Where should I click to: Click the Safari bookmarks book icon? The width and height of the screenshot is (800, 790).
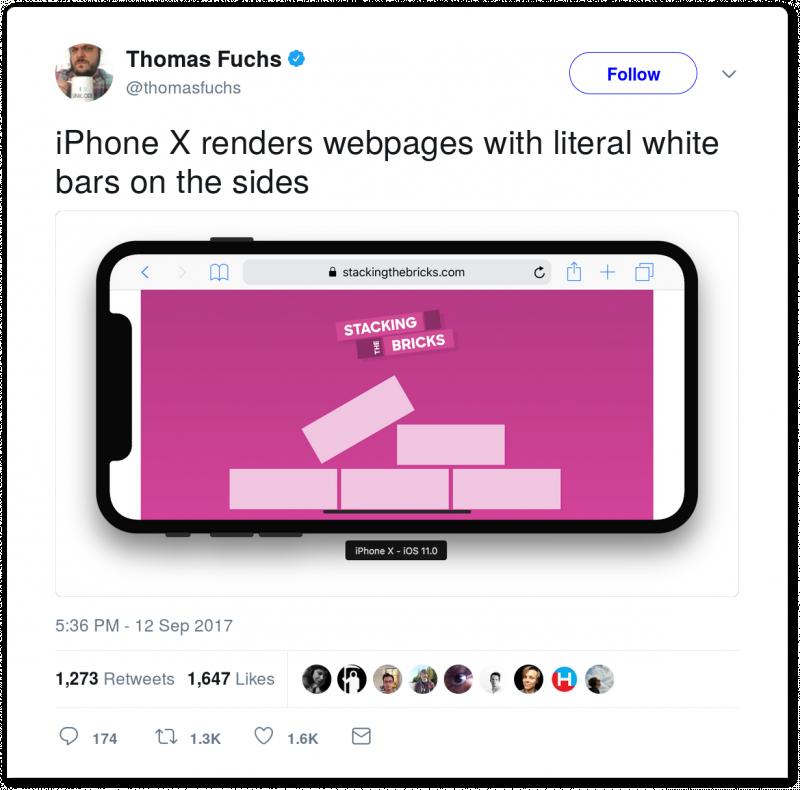point(219,273)
